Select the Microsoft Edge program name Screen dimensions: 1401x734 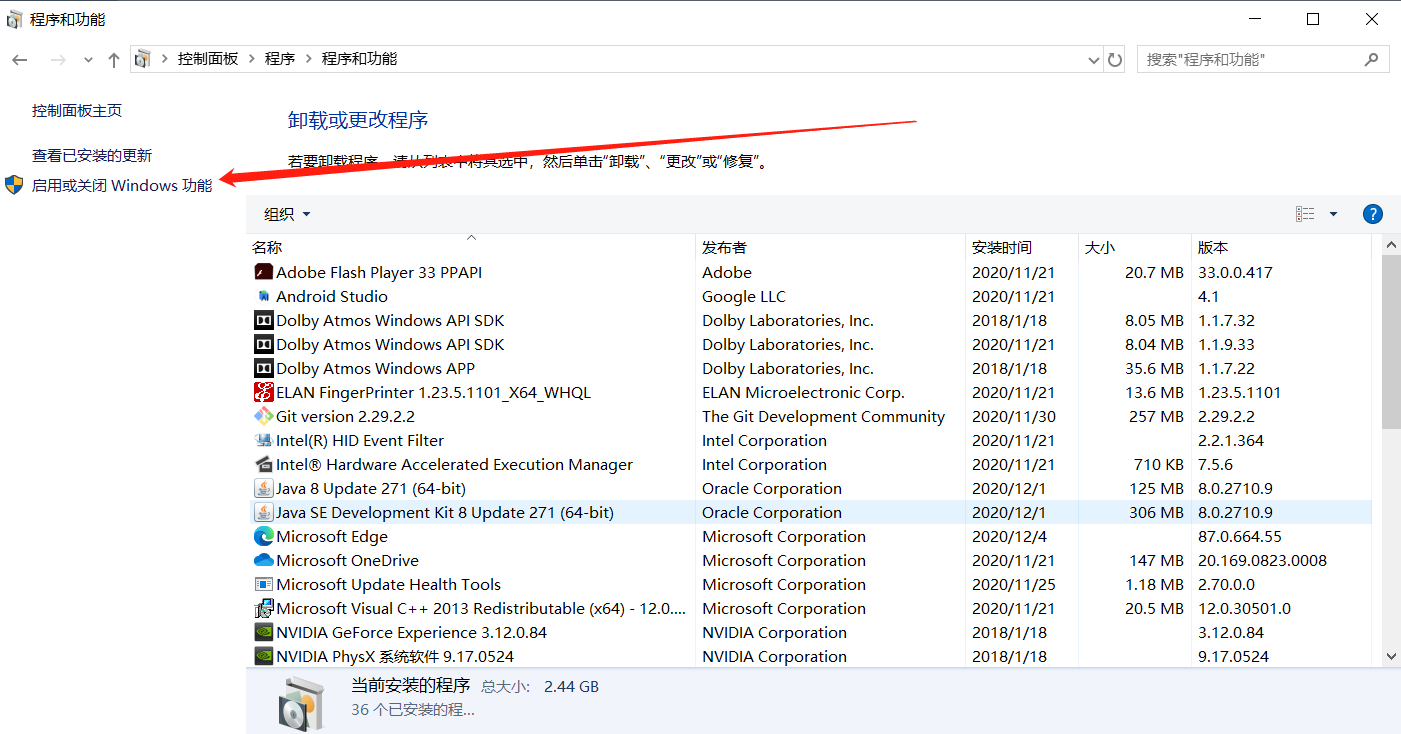tap(332, 536)
